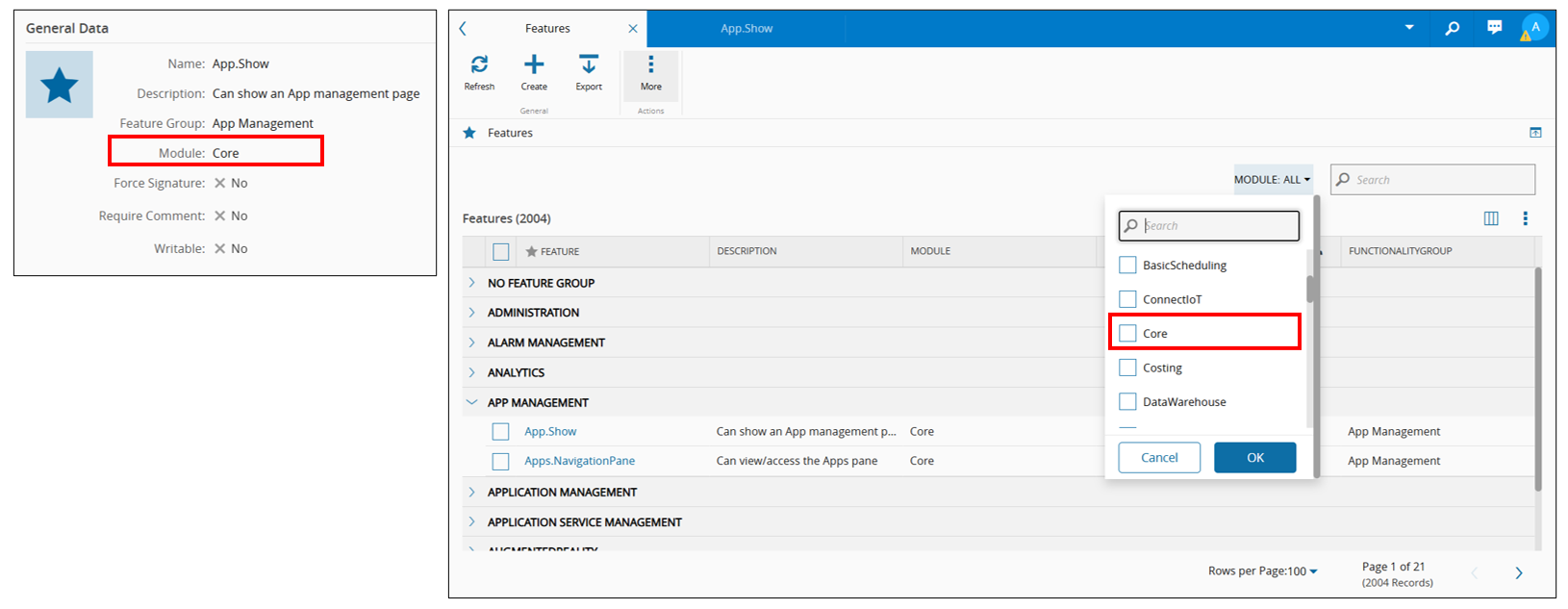
Task: Click the Writable No value
Action: [231, 248]
